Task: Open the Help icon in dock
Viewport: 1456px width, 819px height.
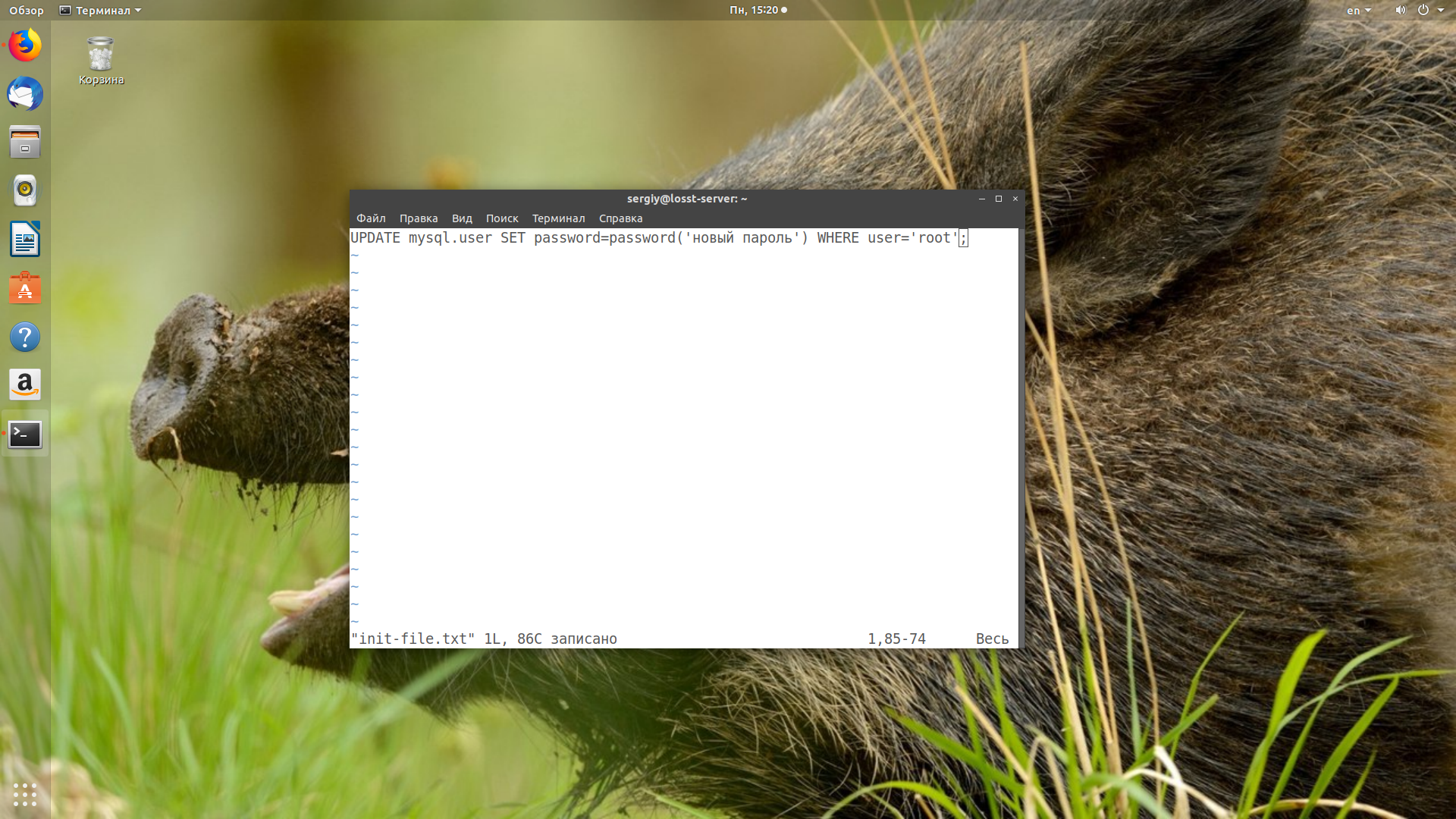Action: click(25, 337)
